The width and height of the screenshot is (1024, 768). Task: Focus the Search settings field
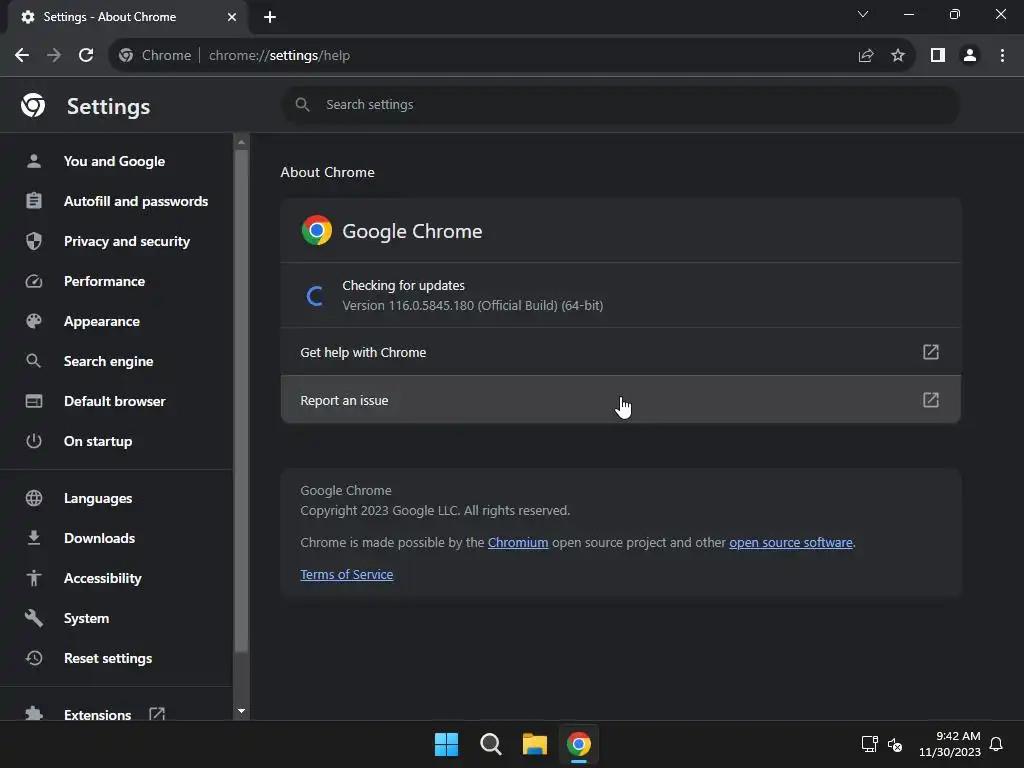(x=620, y=104)
